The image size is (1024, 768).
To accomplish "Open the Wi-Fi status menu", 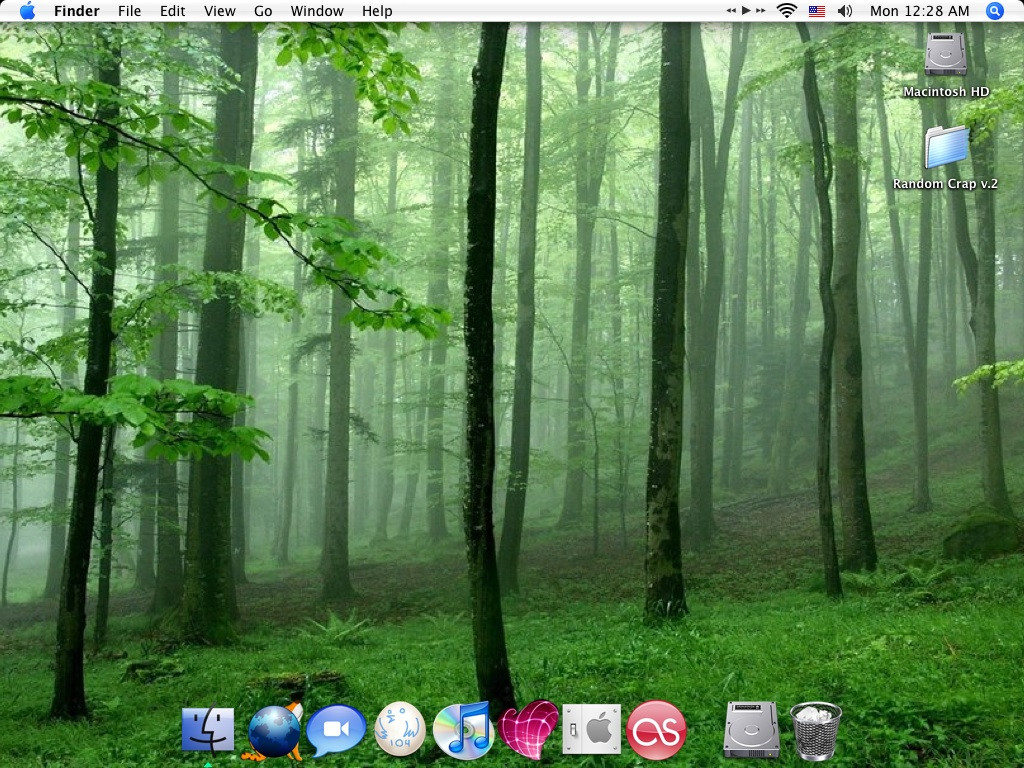I will [787, 10].
